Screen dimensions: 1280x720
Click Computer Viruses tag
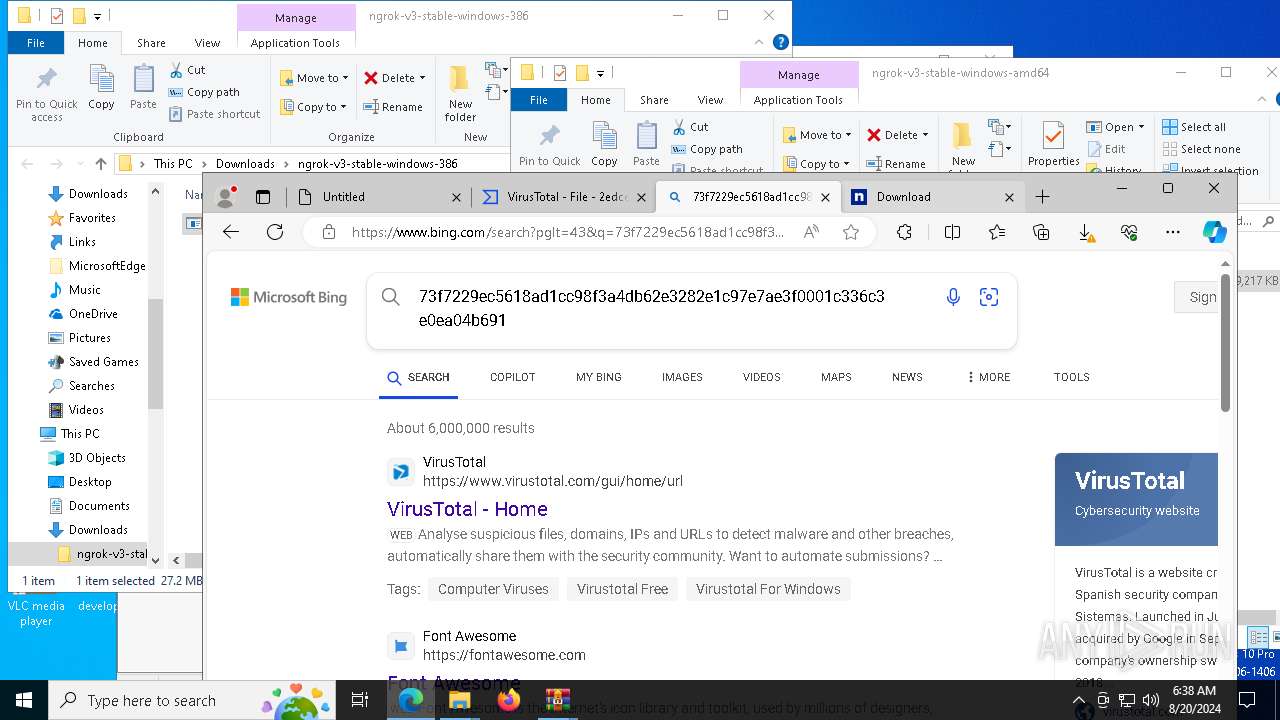point(493,589)
